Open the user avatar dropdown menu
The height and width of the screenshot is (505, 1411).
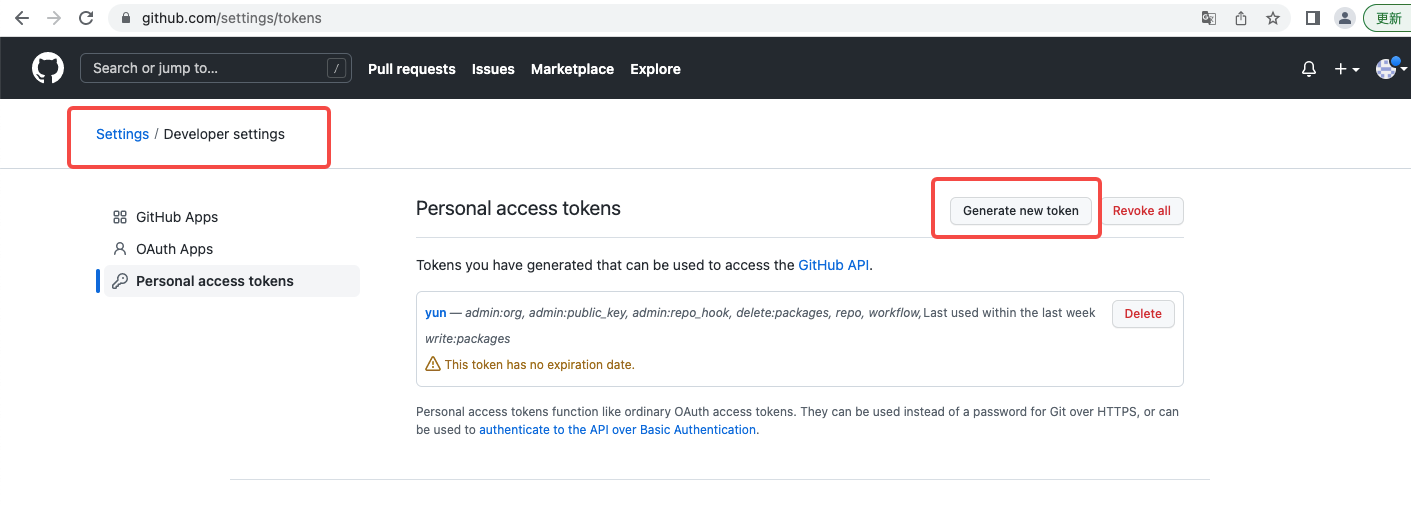(1387, 69)
